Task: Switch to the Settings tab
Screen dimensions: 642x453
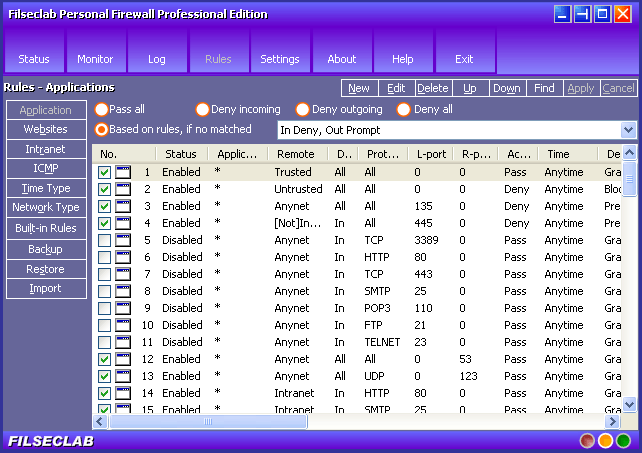Action: (x=280, y=59)
